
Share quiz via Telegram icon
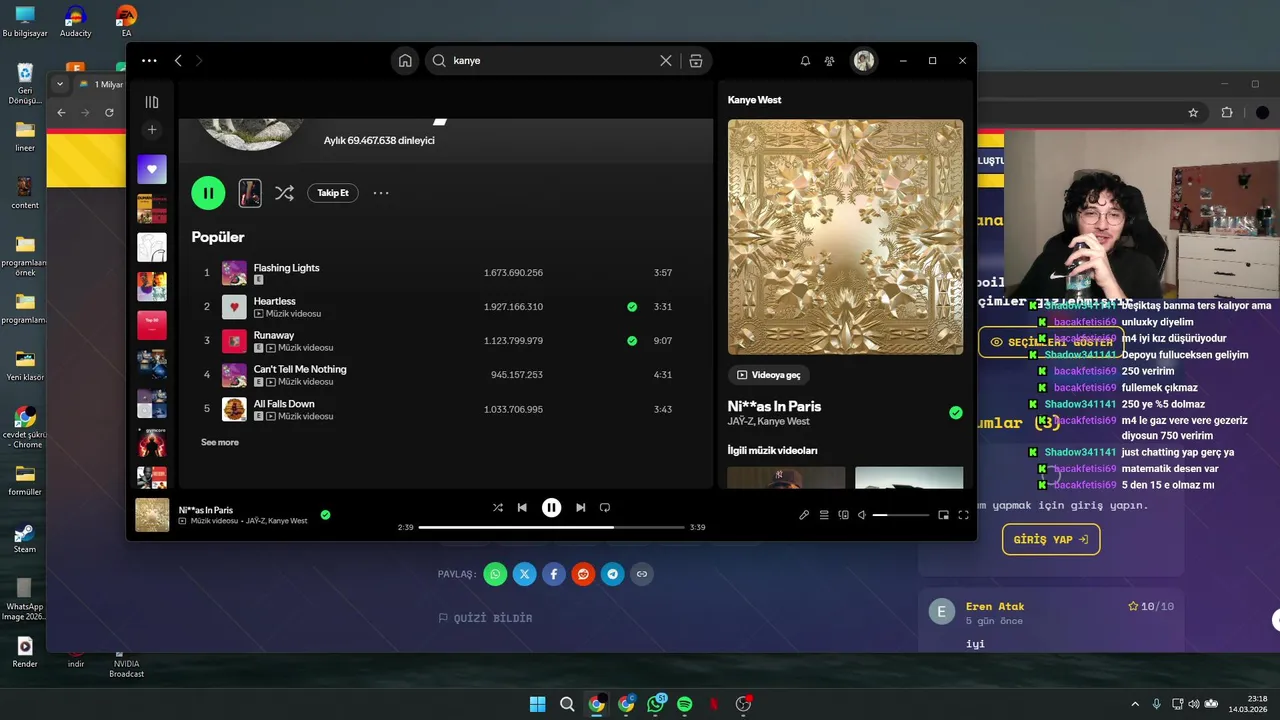click(613, 574)
